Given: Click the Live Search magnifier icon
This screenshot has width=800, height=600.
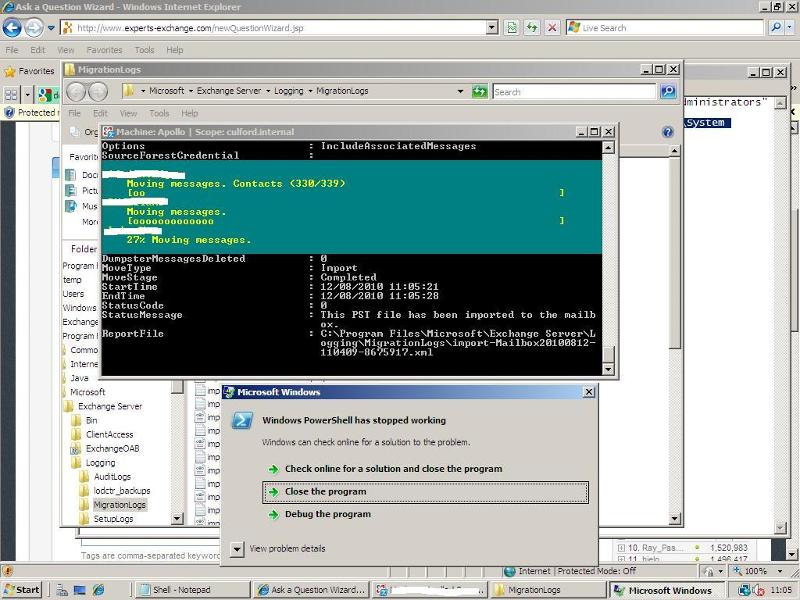Looking at the screenshot, I should coord(775,28).
